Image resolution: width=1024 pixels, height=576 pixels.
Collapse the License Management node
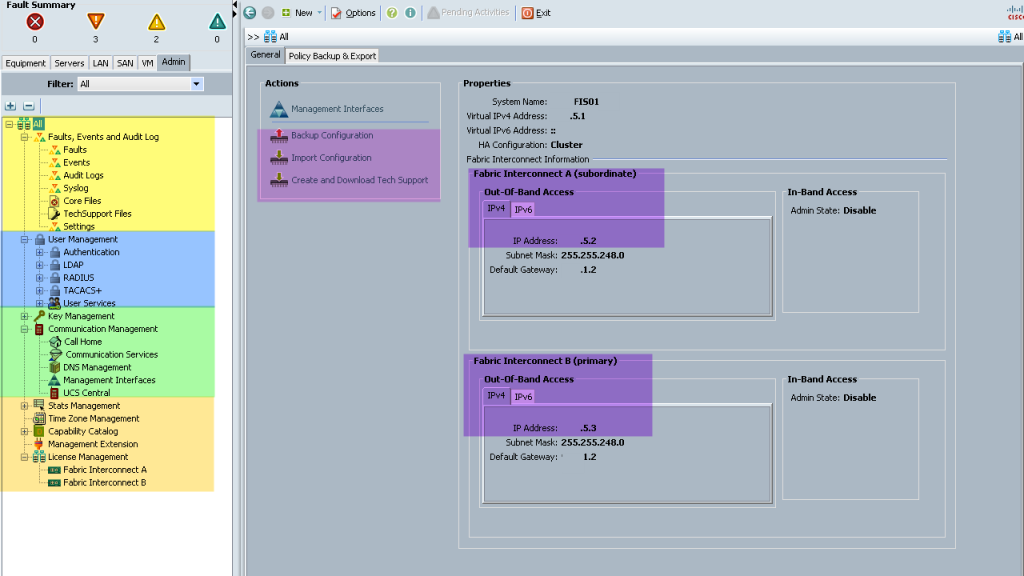click(x=24, y=457)
